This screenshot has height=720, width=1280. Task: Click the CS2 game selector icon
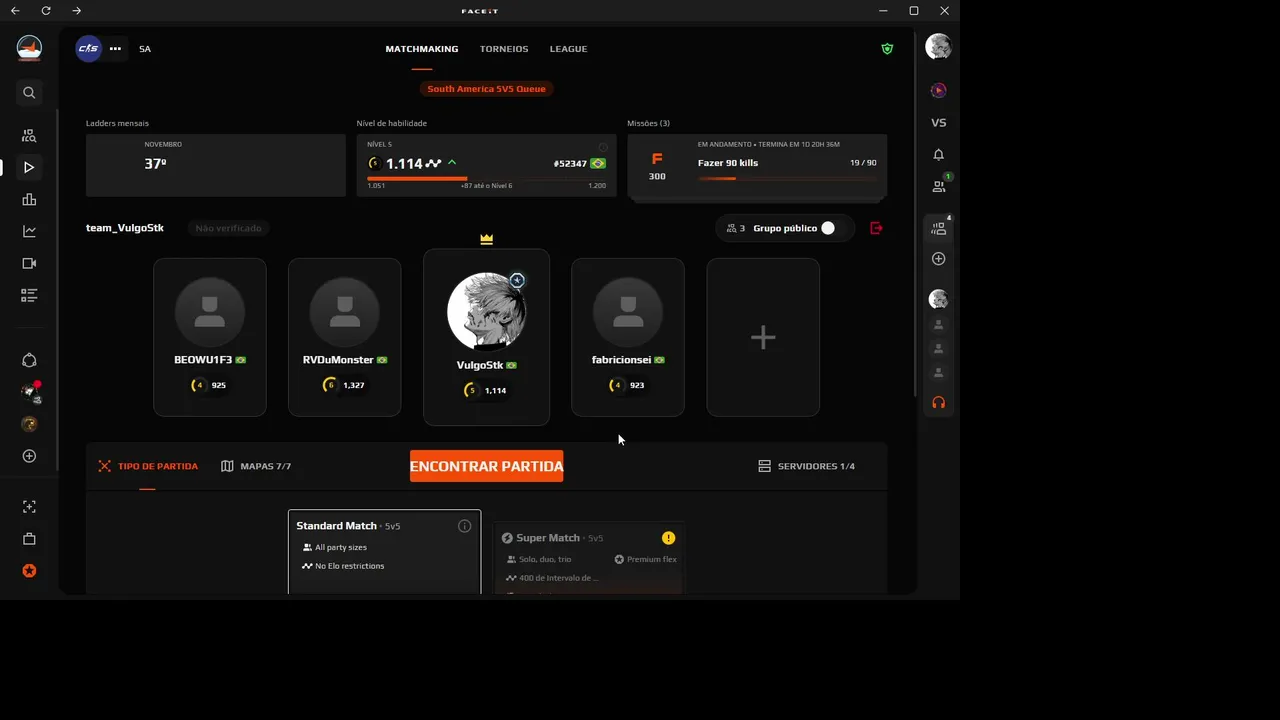click(89, 48)
